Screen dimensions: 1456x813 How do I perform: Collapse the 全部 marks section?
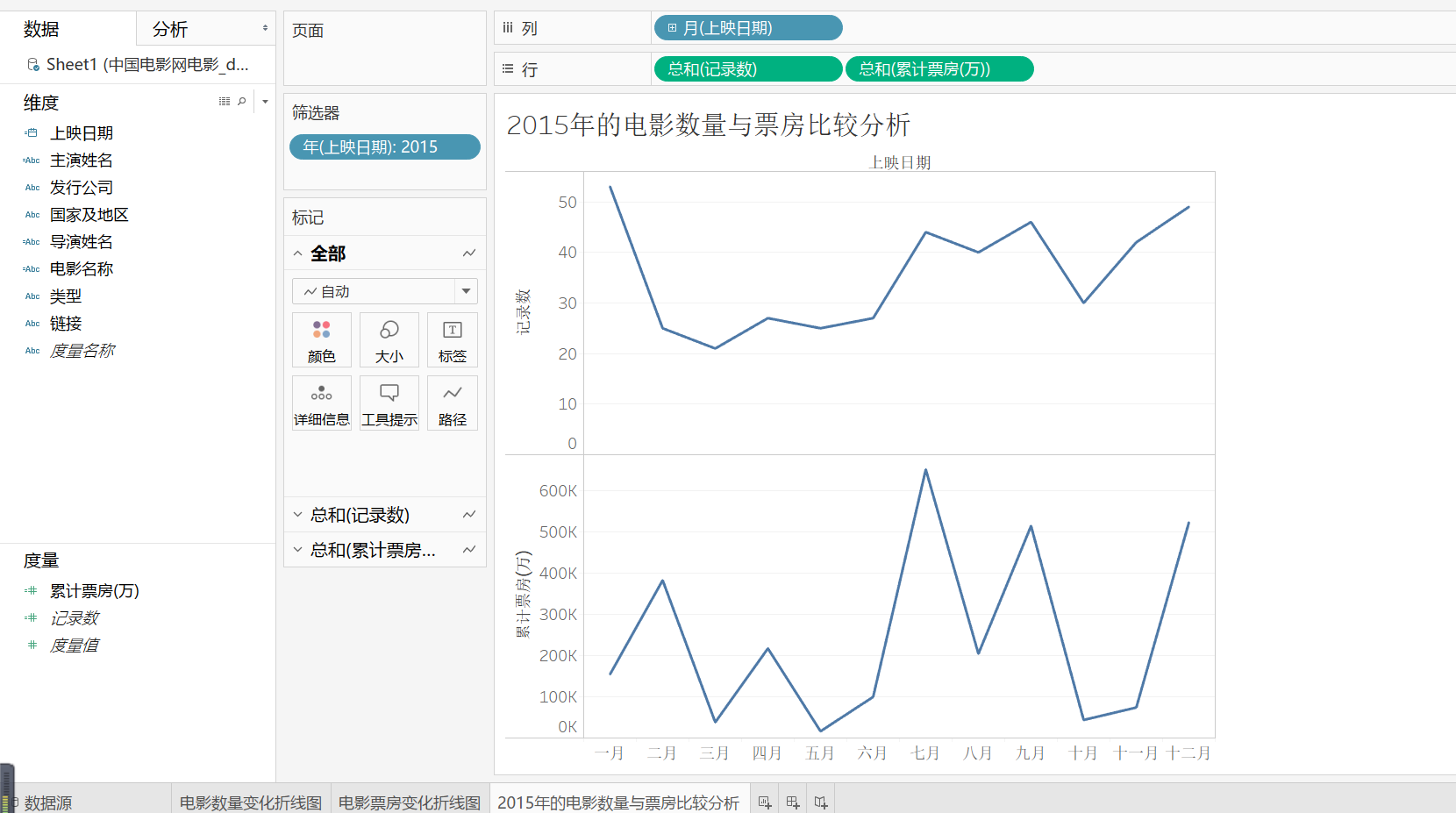coord(297,253)
